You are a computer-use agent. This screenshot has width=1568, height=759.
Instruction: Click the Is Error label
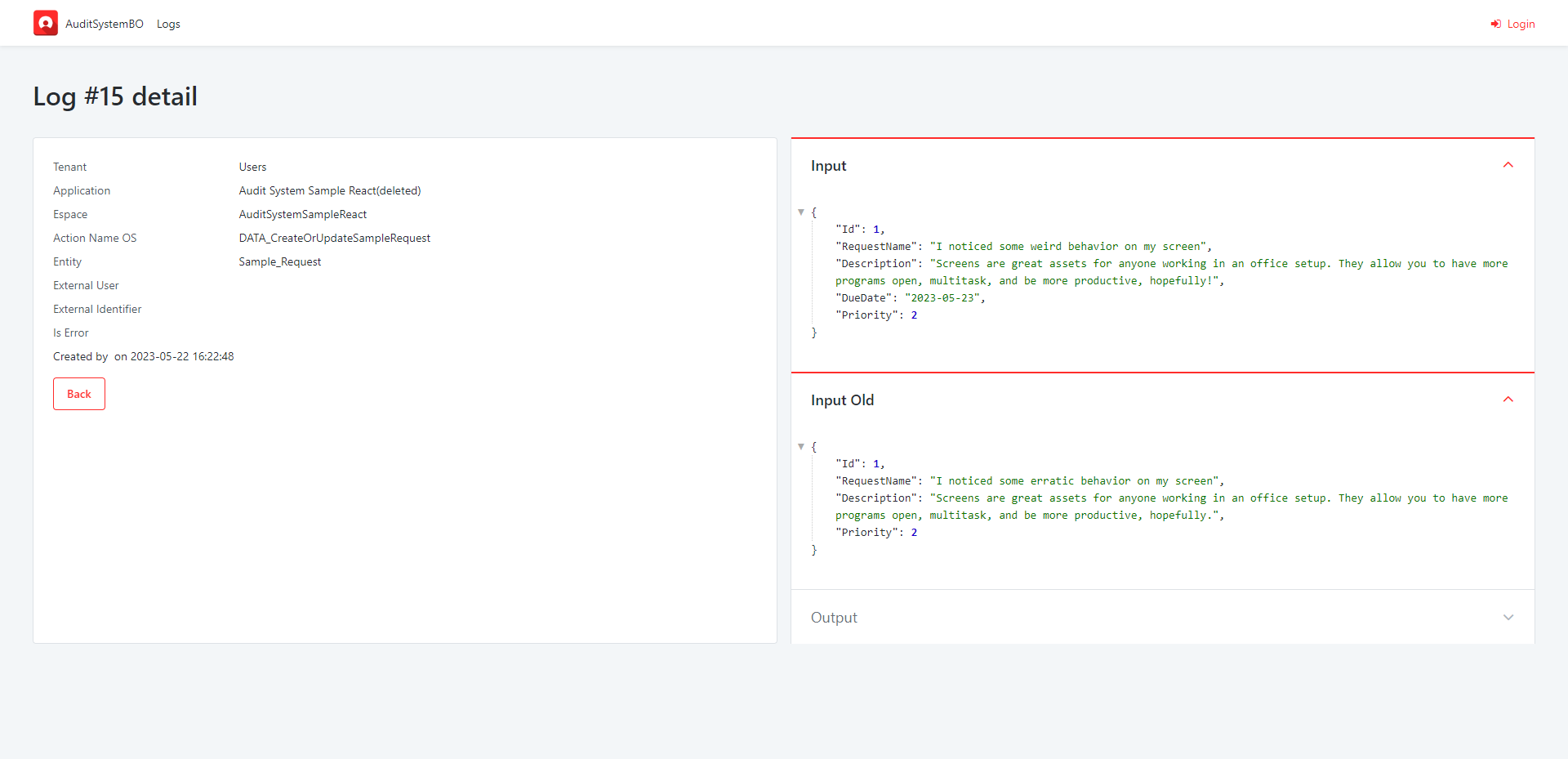(x=71, y=333)
